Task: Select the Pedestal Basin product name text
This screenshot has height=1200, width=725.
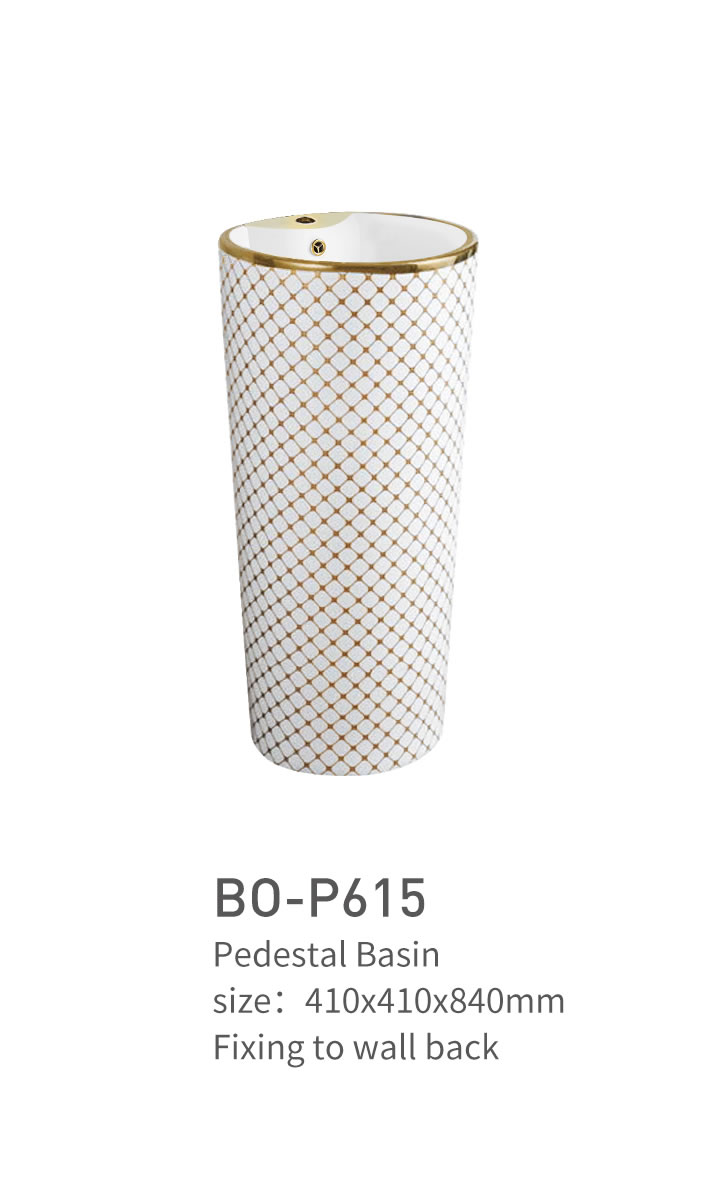Action: click(326, 954)
